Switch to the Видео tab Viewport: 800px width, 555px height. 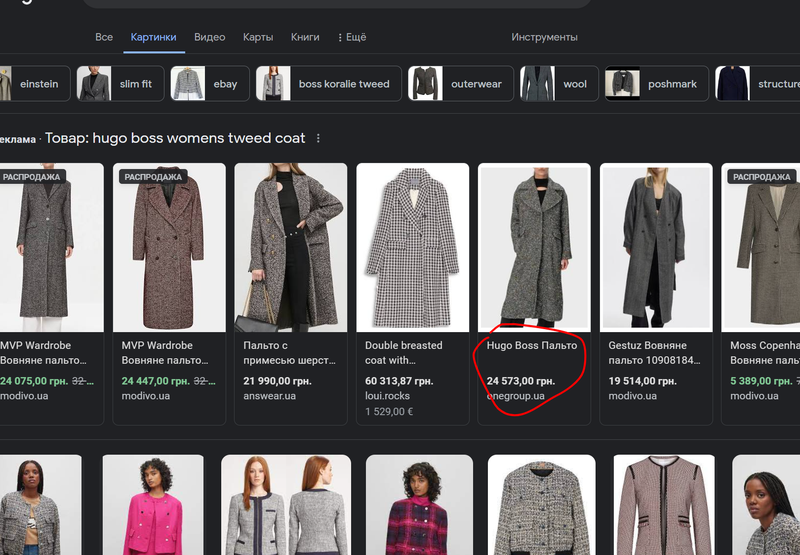click(x=209, y=37)
